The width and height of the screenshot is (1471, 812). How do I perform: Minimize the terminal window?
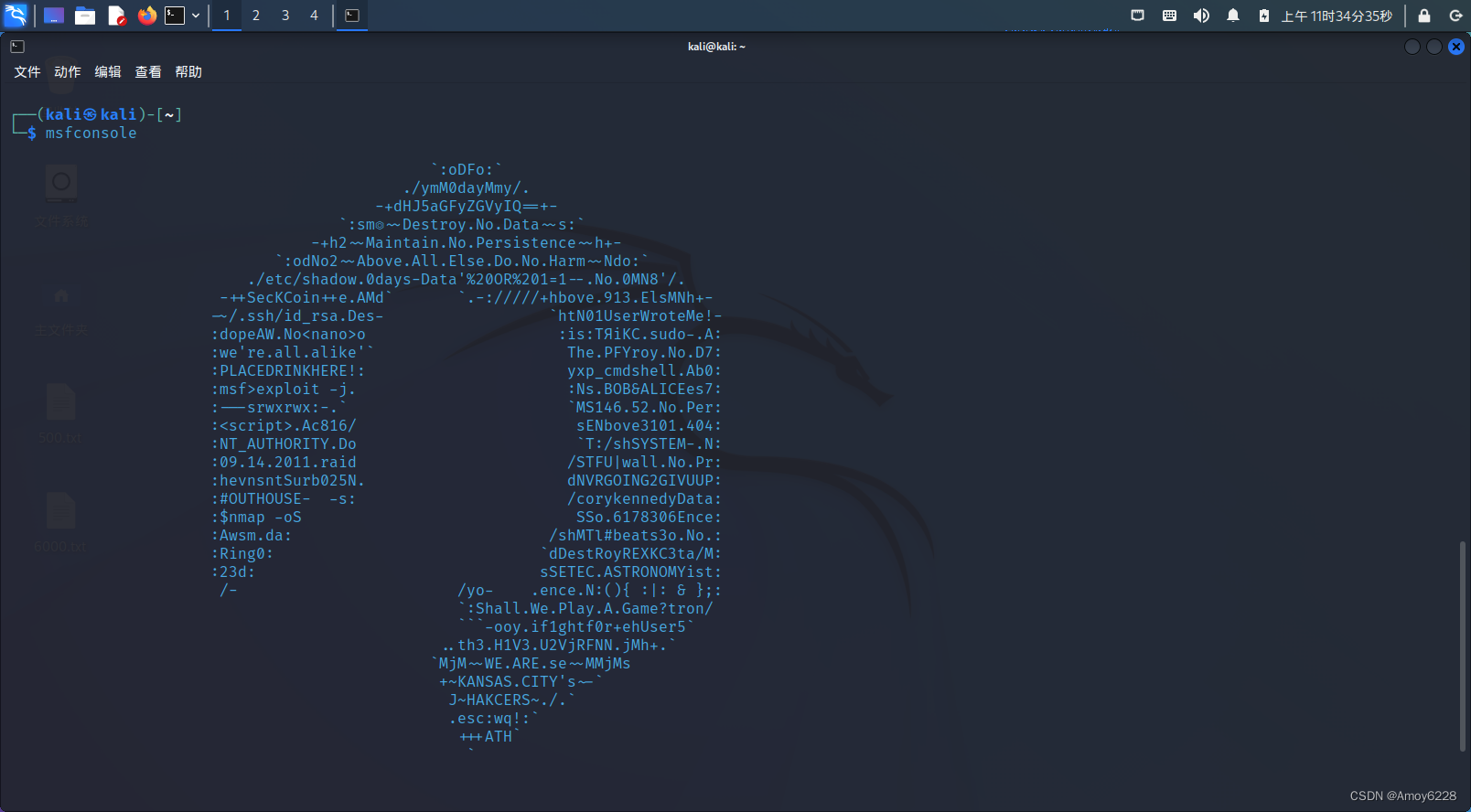[1412, 47]
